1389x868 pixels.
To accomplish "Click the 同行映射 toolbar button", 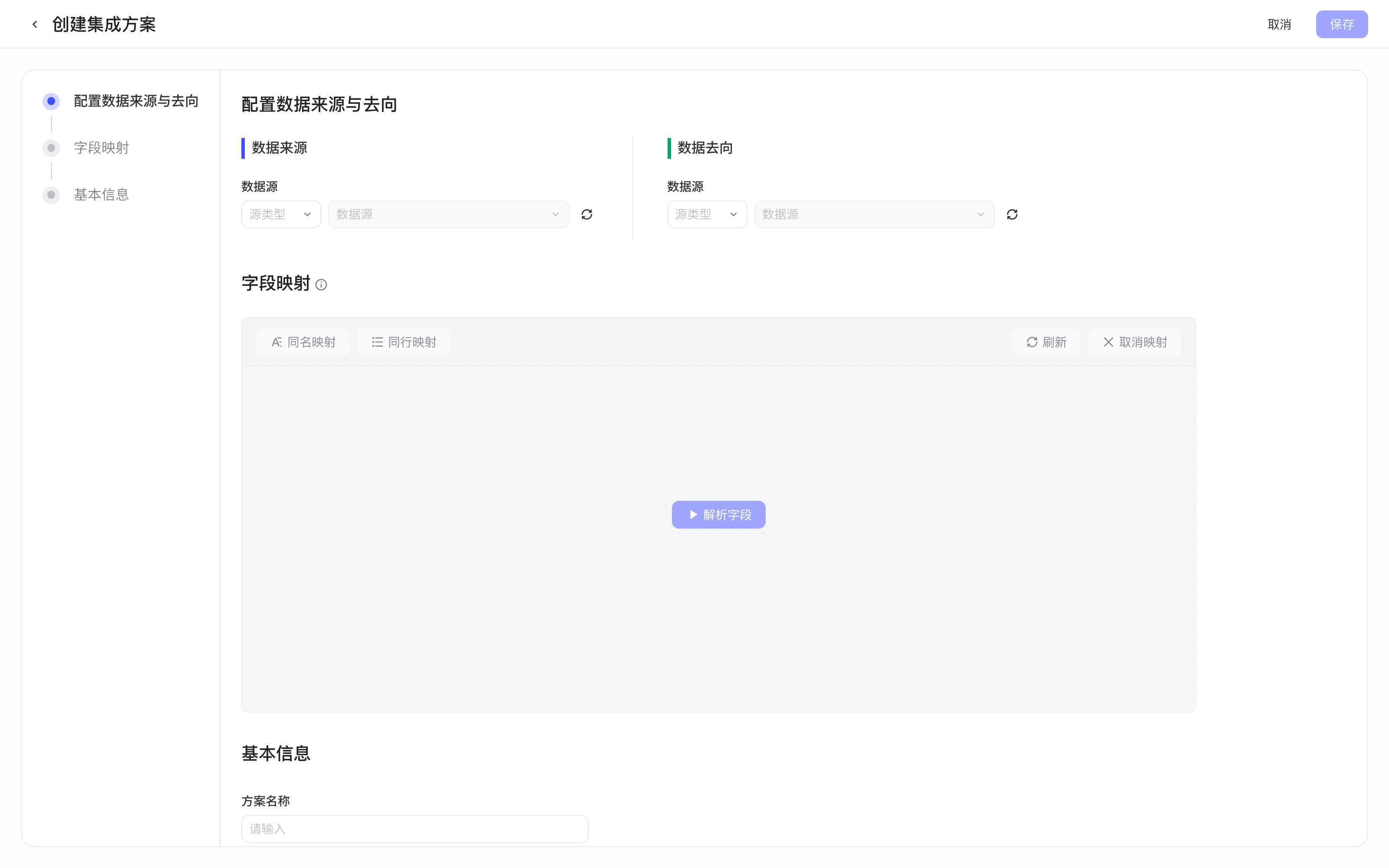I will pos(404,342).
